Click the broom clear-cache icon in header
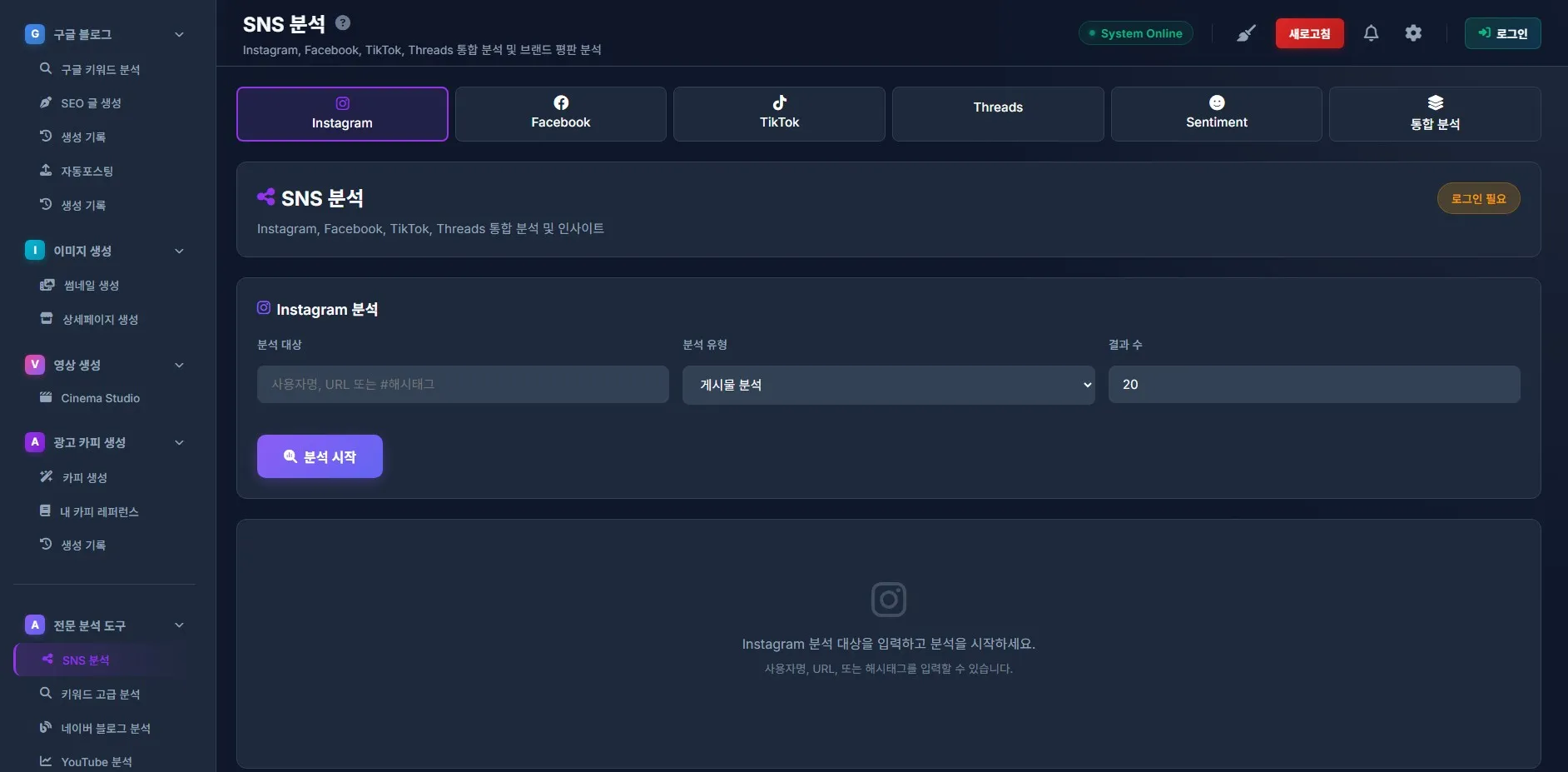 [1245, 33]
